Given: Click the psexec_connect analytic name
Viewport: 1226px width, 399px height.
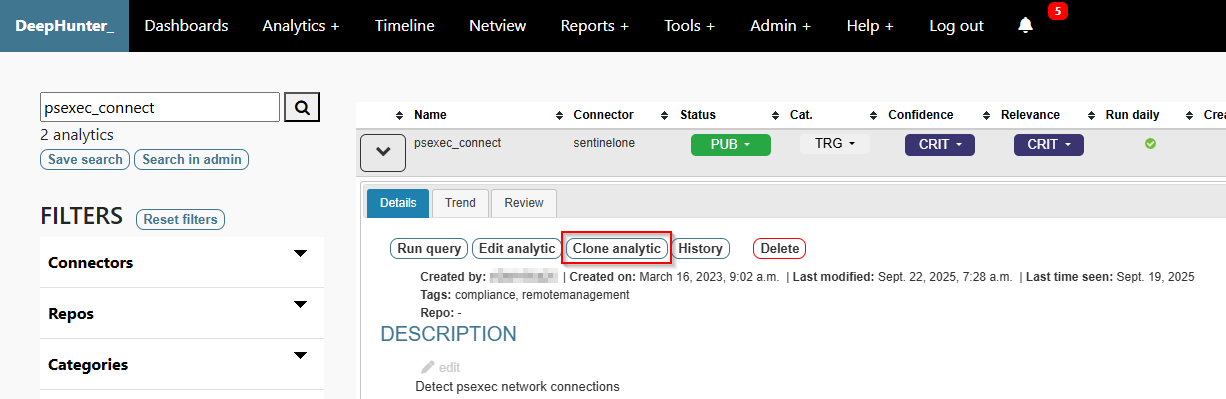Looking at the screenshot, I should (457, 143).
